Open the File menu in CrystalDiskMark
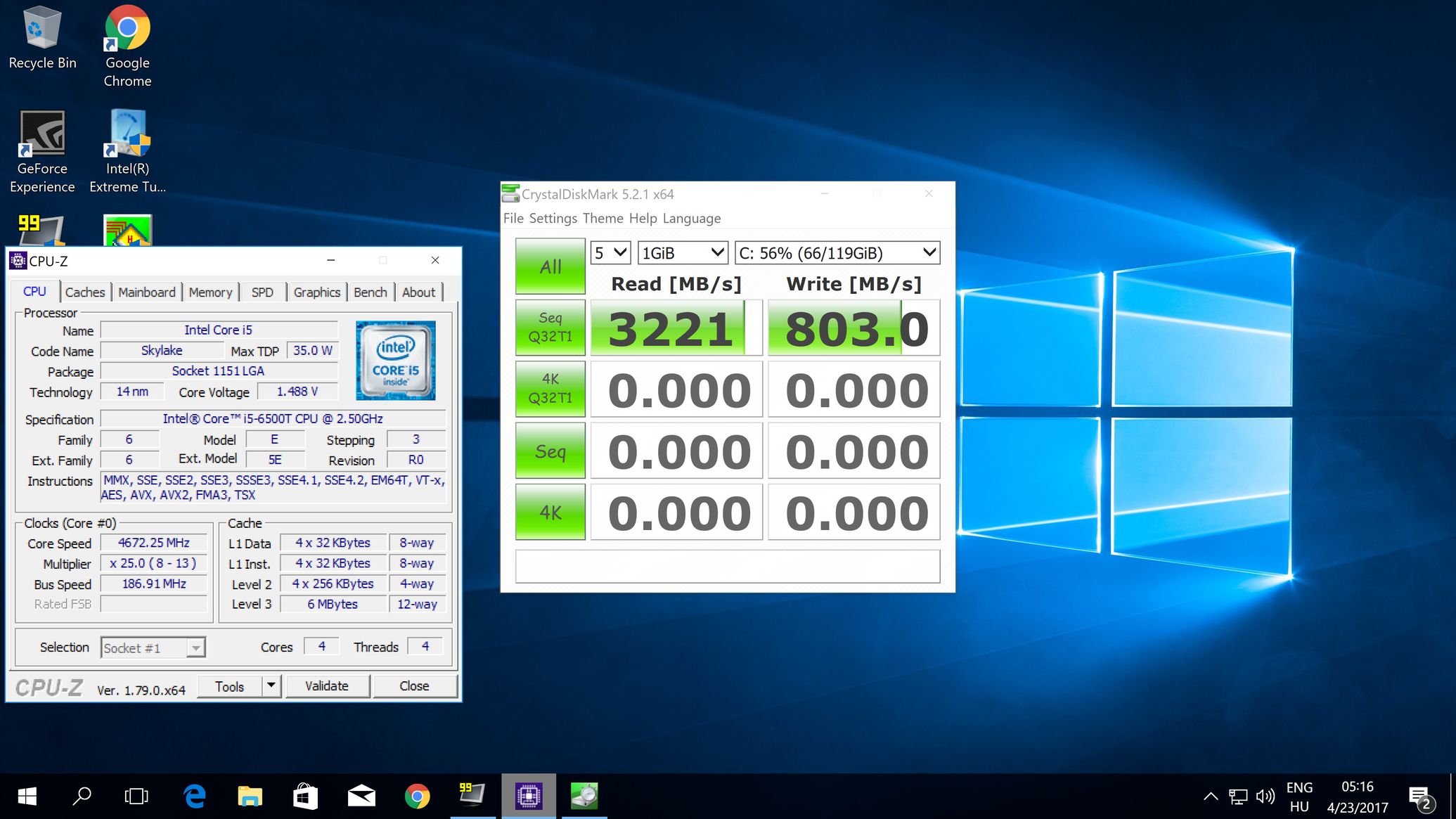 (513, 218)
